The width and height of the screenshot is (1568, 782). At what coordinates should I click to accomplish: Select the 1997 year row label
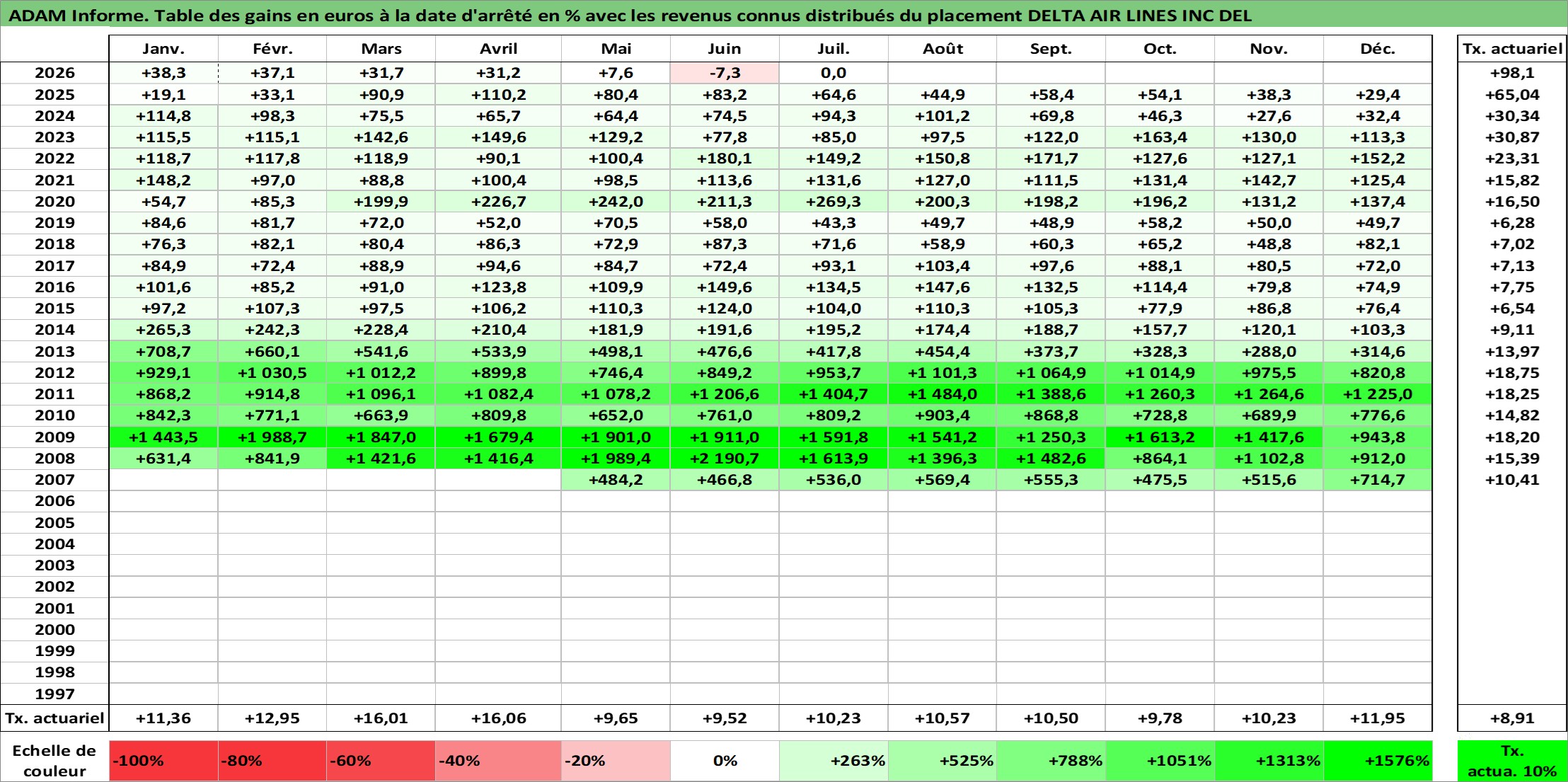[54, 694]
